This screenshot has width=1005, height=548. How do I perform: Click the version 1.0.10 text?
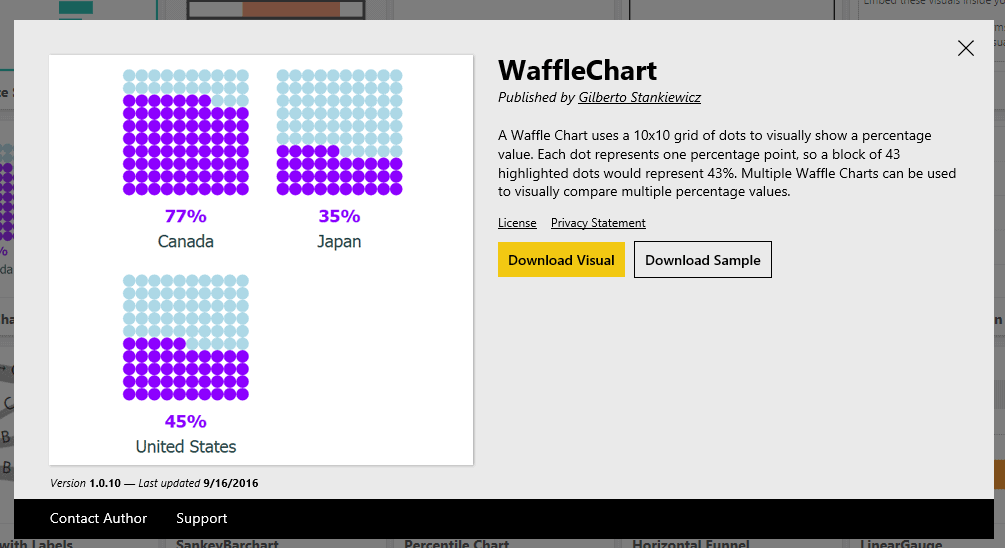coord(104,483)
